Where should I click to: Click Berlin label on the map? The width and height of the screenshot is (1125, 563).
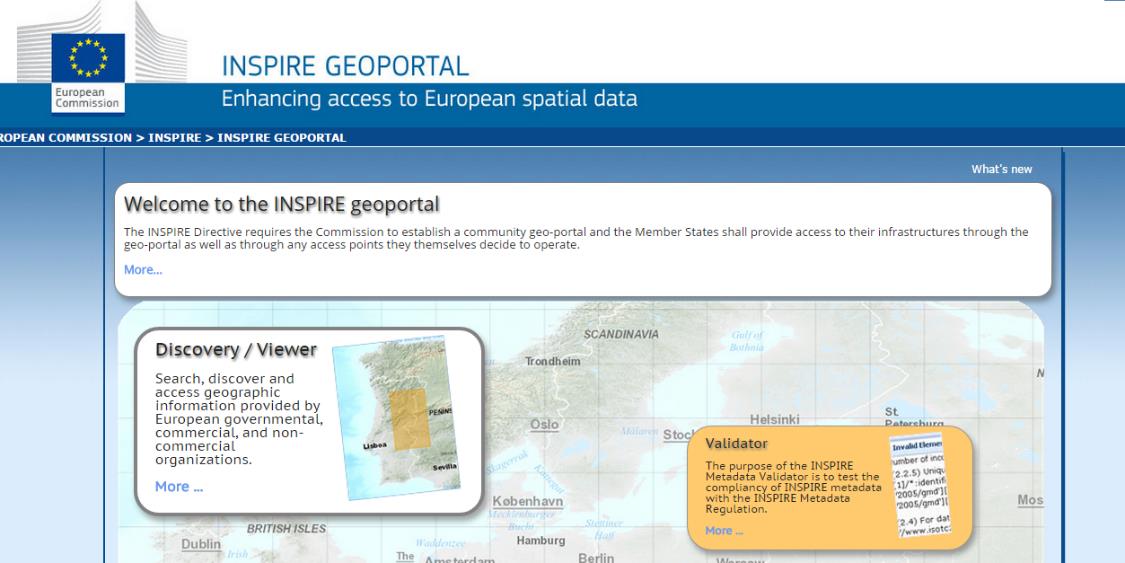coord(596,558)
